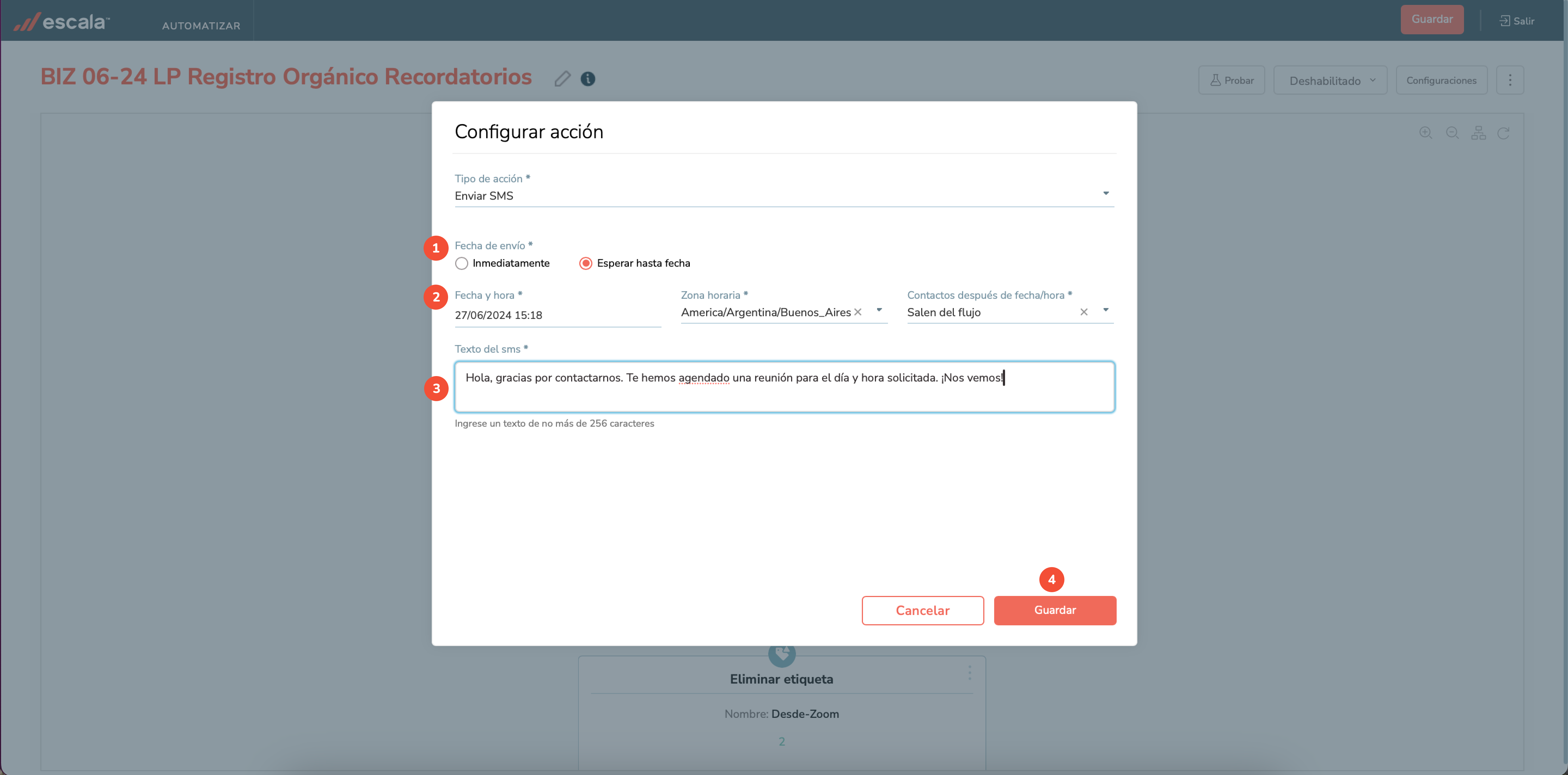This screenshot has width=1568, height=775.
Task: Click the zoom out canvas icon
Action: [x=1452, y=133]
